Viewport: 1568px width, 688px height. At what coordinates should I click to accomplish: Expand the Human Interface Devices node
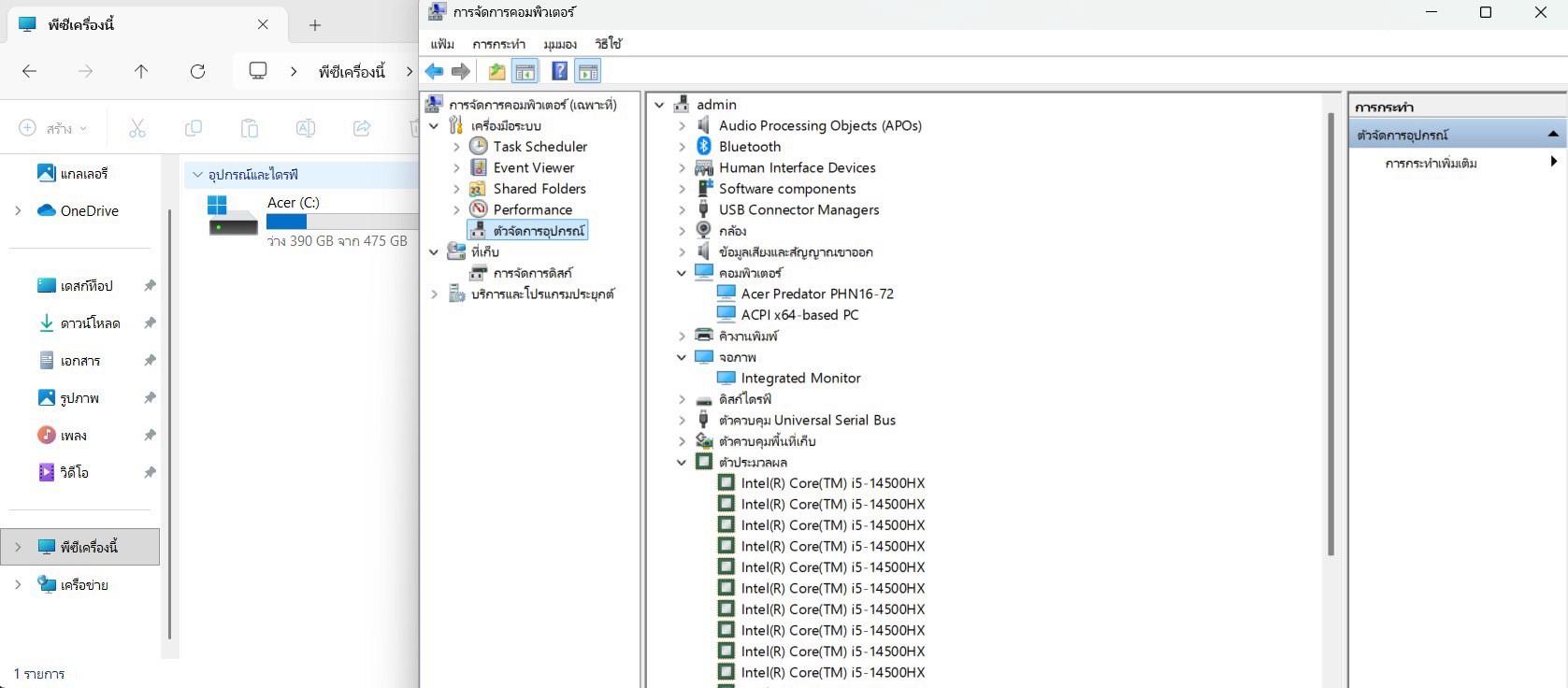click(x=682, y=168)
